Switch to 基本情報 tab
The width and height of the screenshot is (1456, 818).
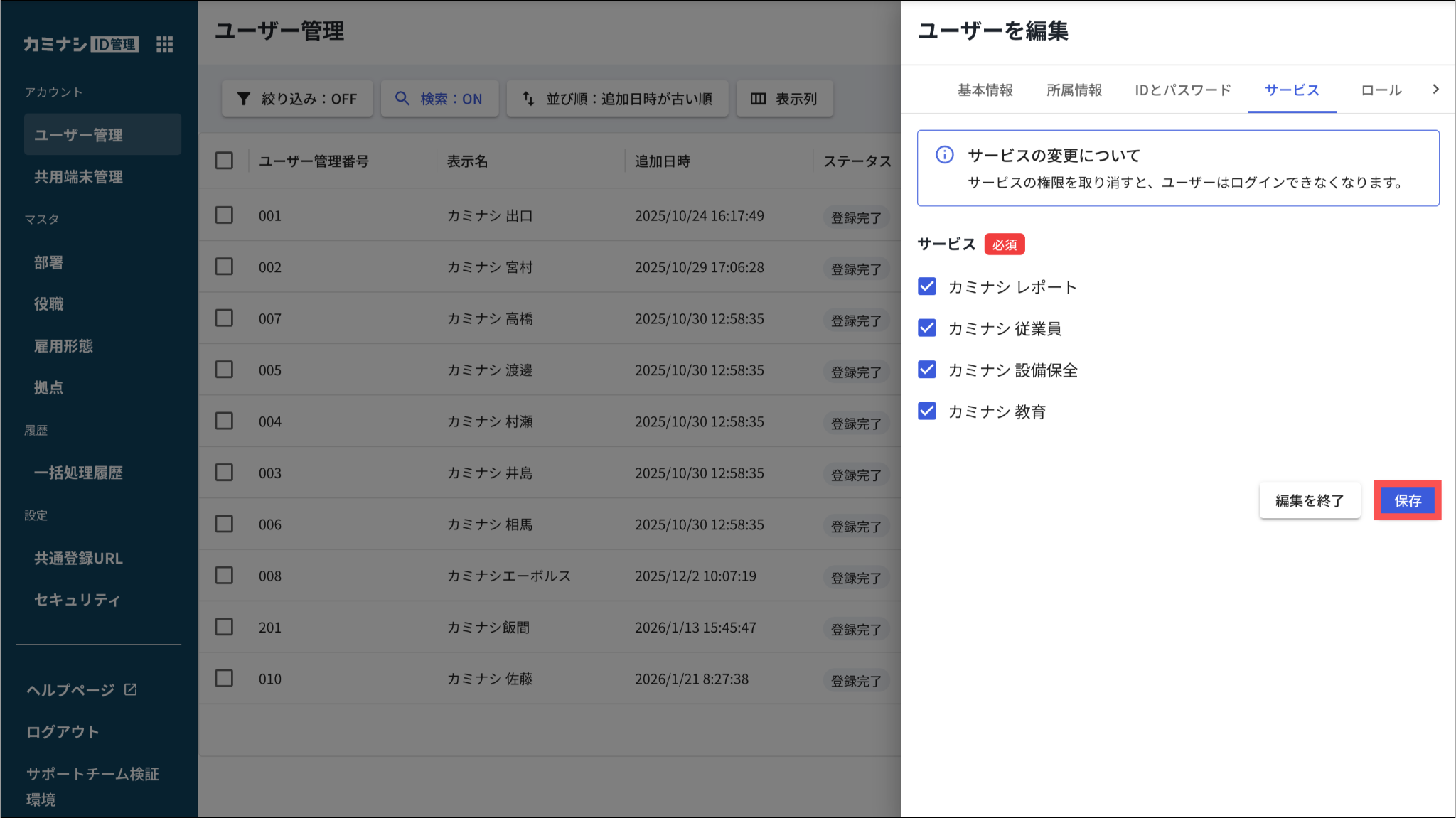(985, 90)
